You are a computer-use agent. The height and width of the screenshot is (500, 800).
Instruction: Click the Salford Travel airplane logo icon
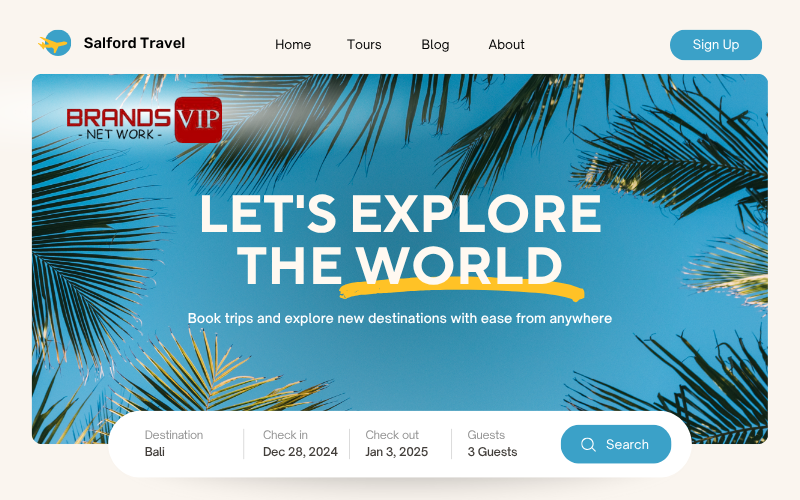55,43
